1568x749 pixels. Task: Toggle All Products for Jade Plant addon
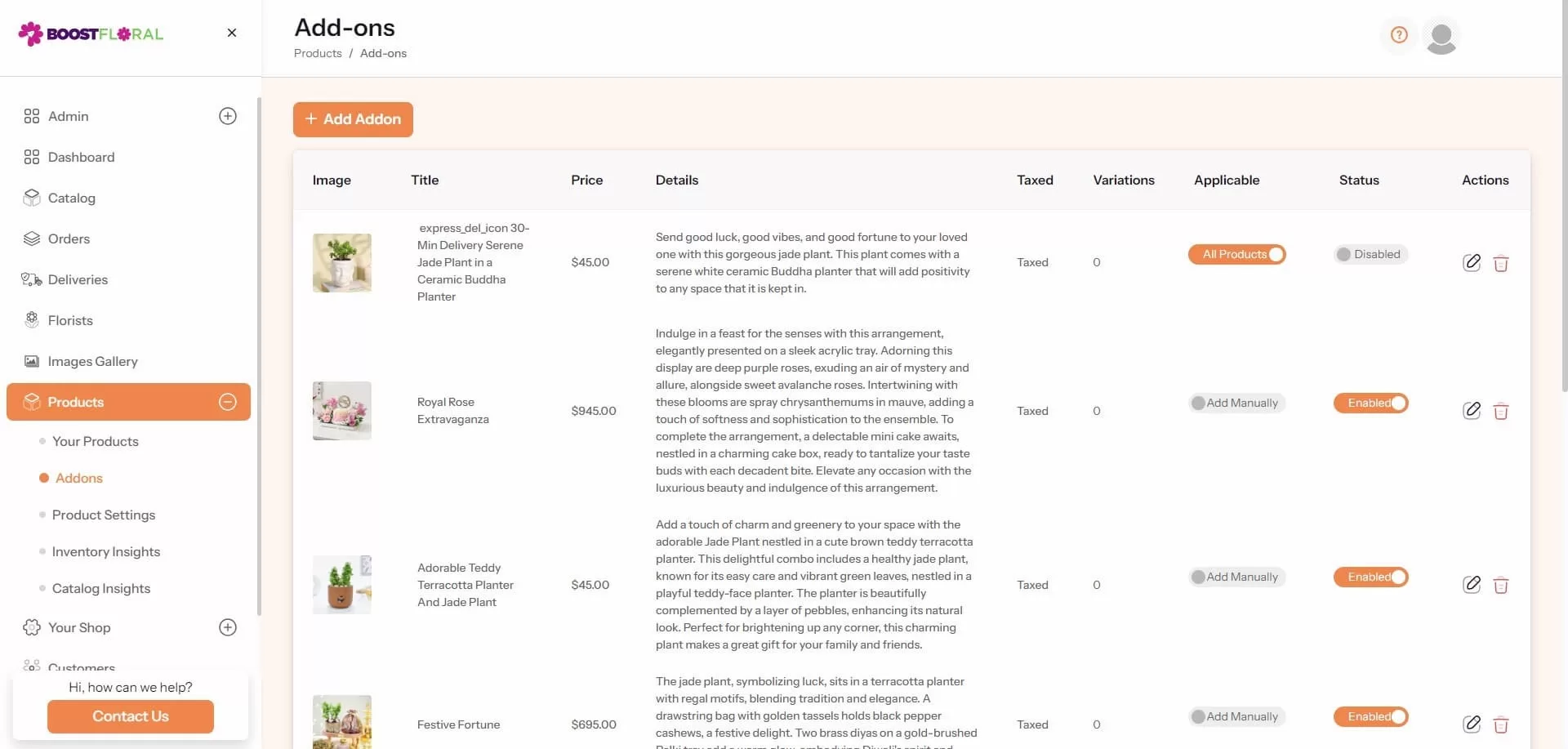coord(1236,254)
